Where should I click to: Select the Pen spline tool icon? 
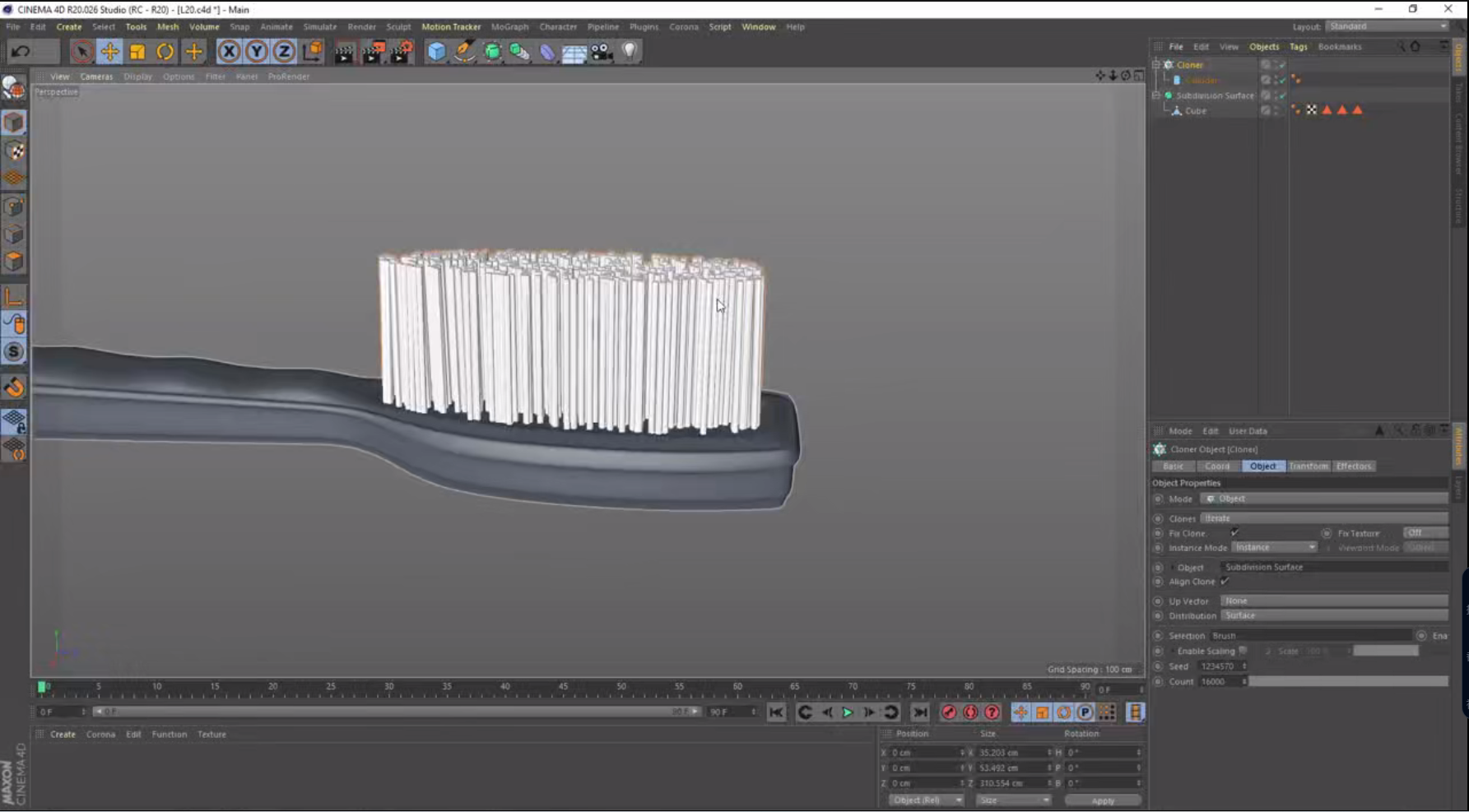463,51
